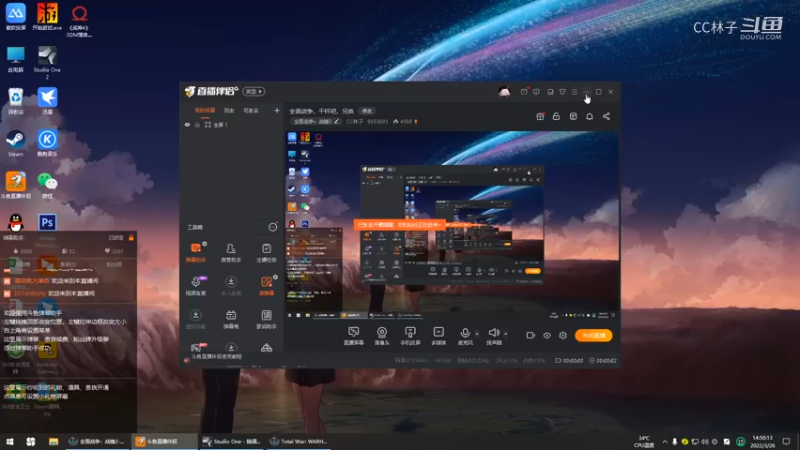Open the danmaku show tool
Screen dimensions: 800x450
click(x=231, y=319)
